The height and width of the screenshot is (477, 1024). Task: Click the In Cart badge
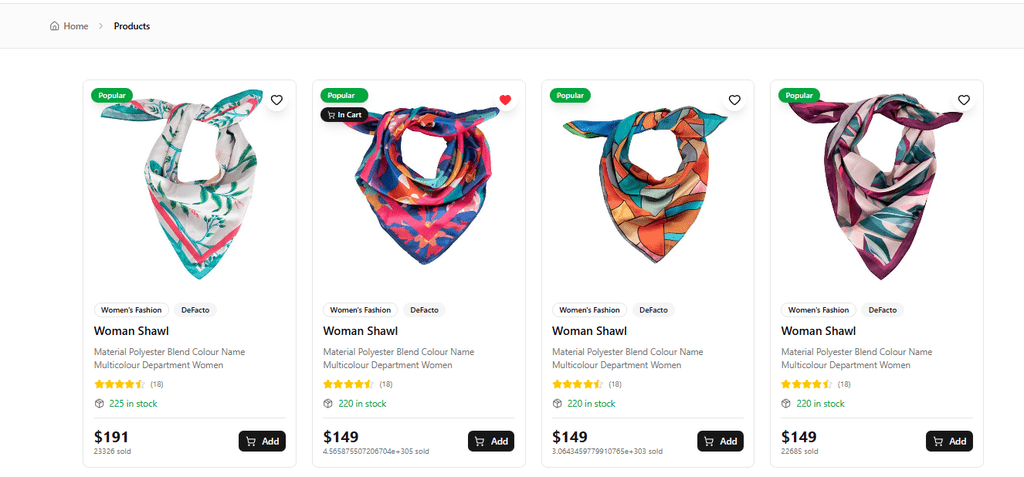coord(343,115)
